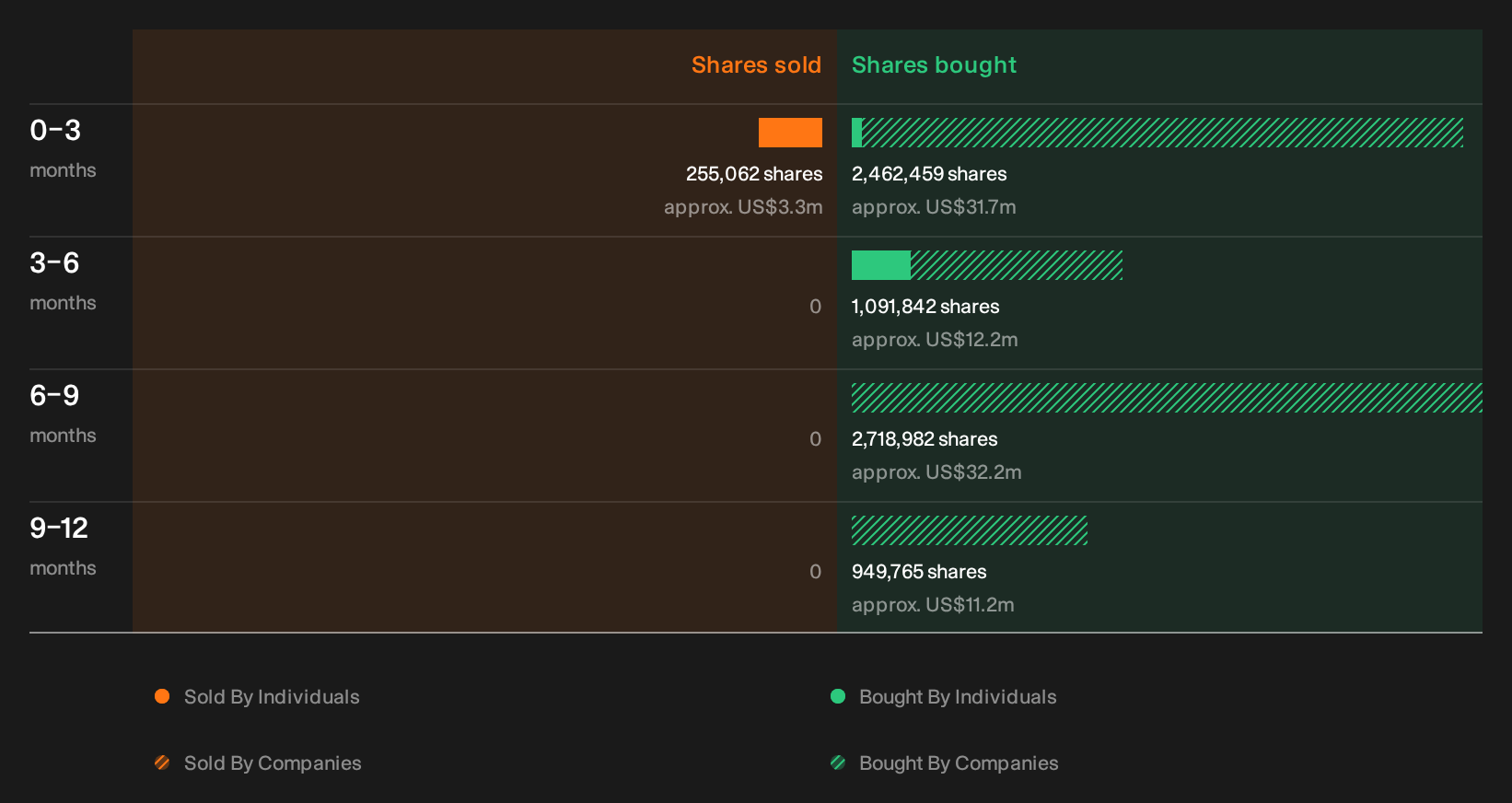Click the zero sold value for 6-9 months

tap(815, 439)
